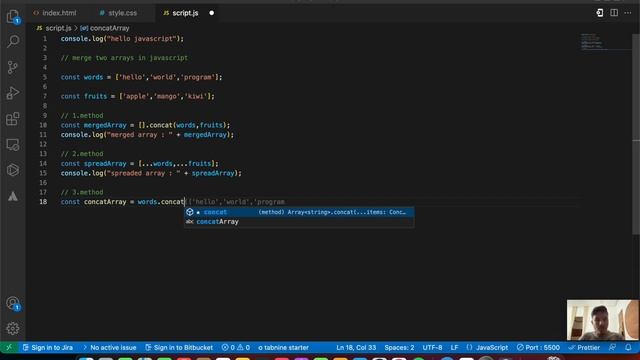Click Sign in to Bitbucket
Image resolution: width=640 pixels, height=360 pixels.
pos(179,347)
